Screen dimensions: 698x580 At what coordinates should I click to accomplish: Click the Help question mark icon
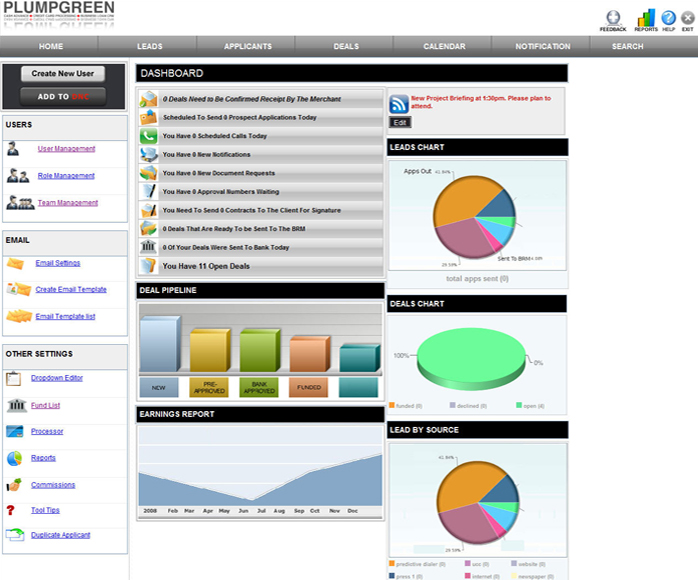coord(668,18)
